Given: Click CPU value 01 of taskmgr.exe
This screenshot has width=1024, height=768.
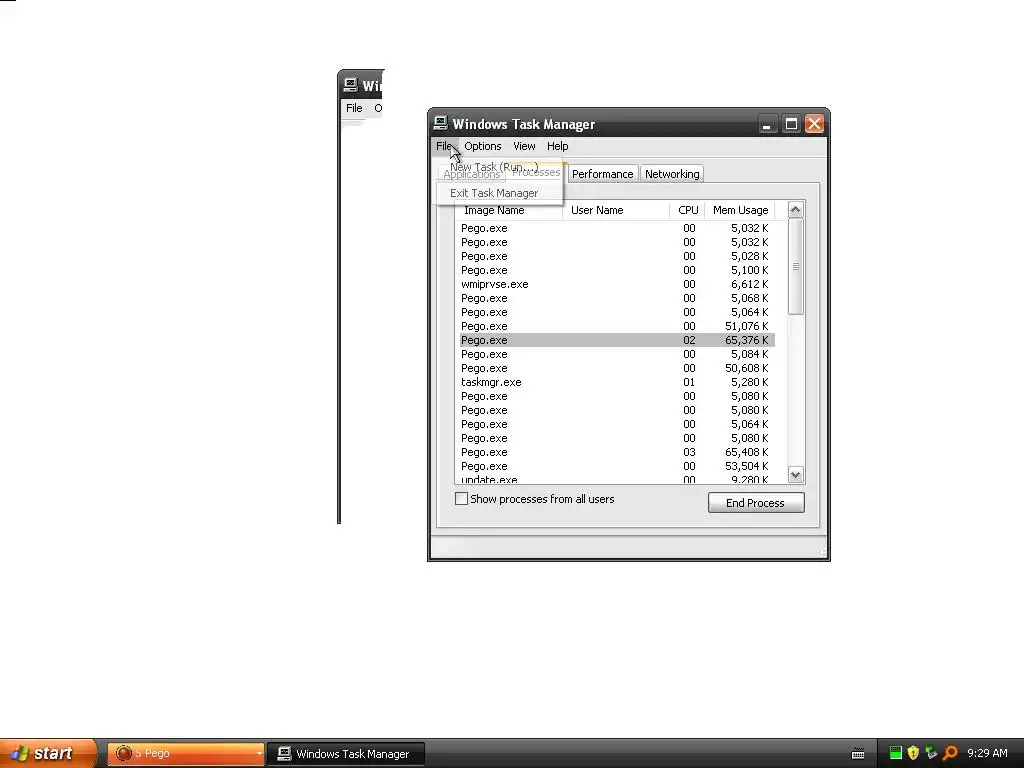Looking at the screenshot, I should click(689, 382).
